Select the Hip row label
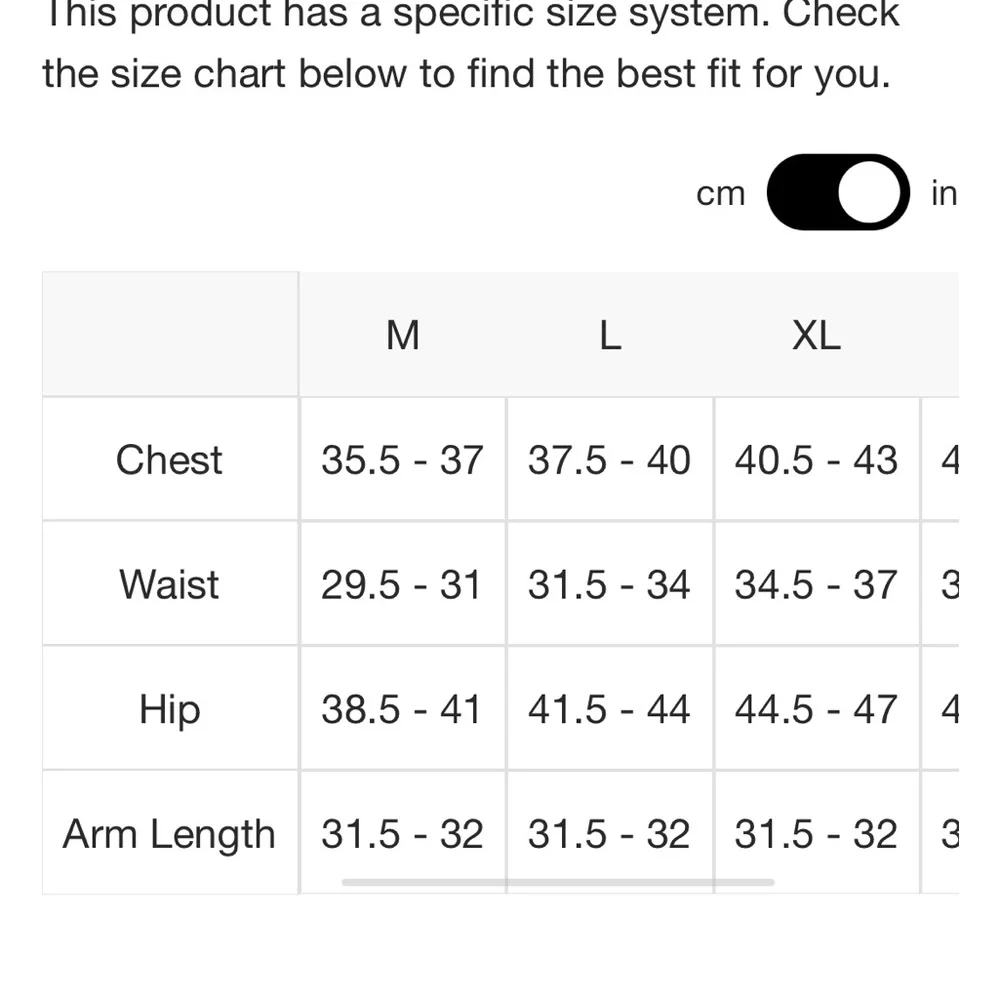 [x=169, y=709]
